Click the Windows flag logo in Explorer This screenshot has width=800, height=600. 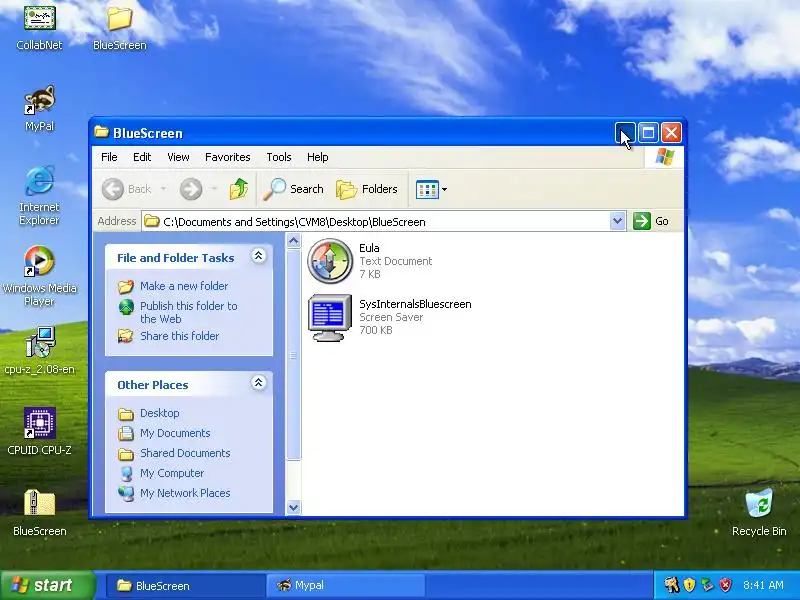point(664,157)
